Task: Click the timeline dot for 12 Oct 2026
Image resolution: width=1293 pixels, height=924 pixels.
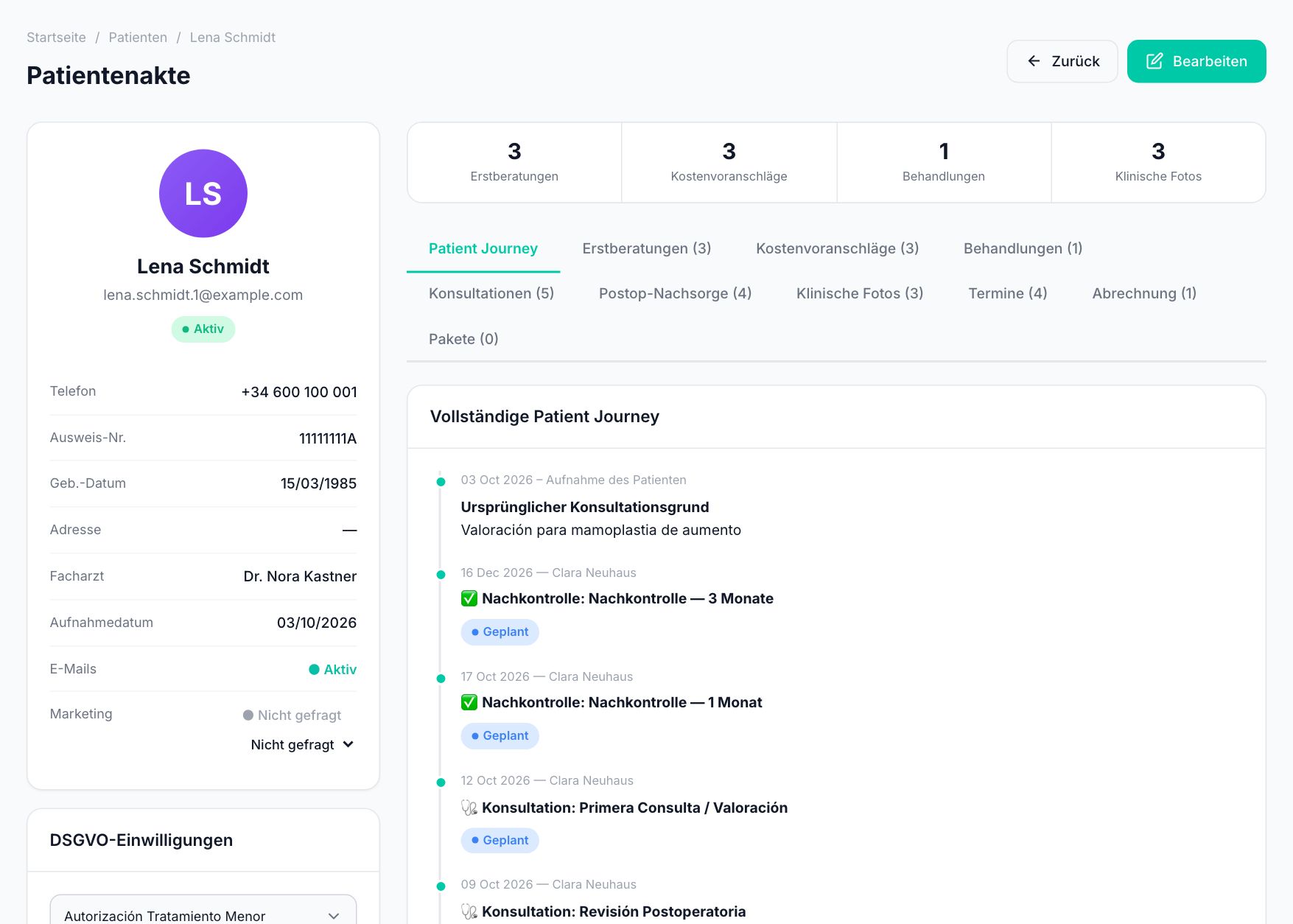Action: tap(441, 783)
